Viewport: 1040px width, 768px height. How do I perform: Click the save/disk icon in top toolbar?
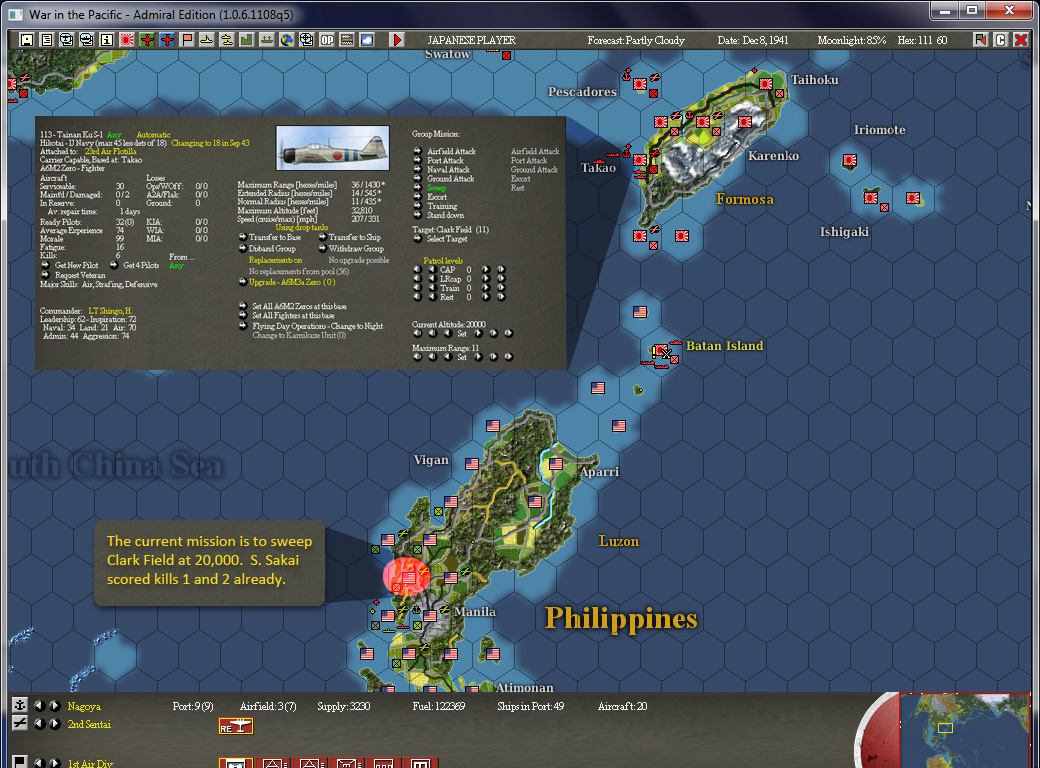(27, 40)
